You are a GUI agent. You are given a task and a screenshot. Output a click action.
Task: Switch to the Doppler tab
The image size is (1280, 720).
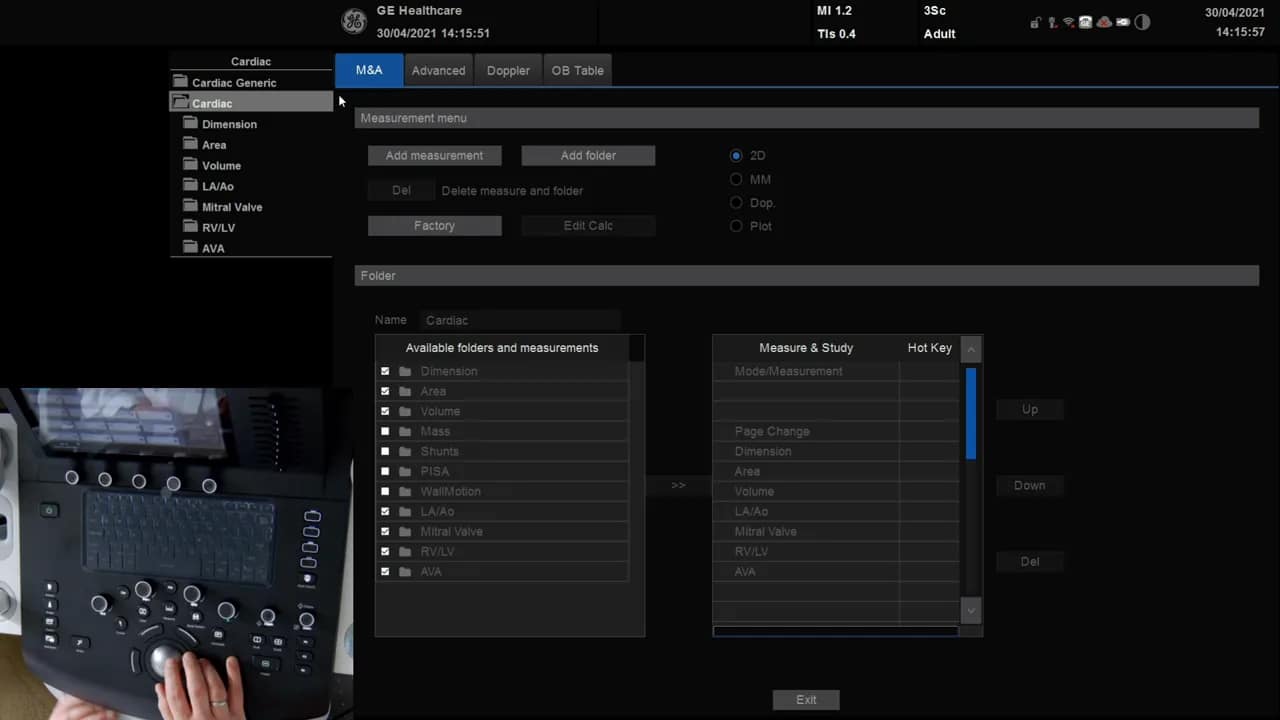508,70
